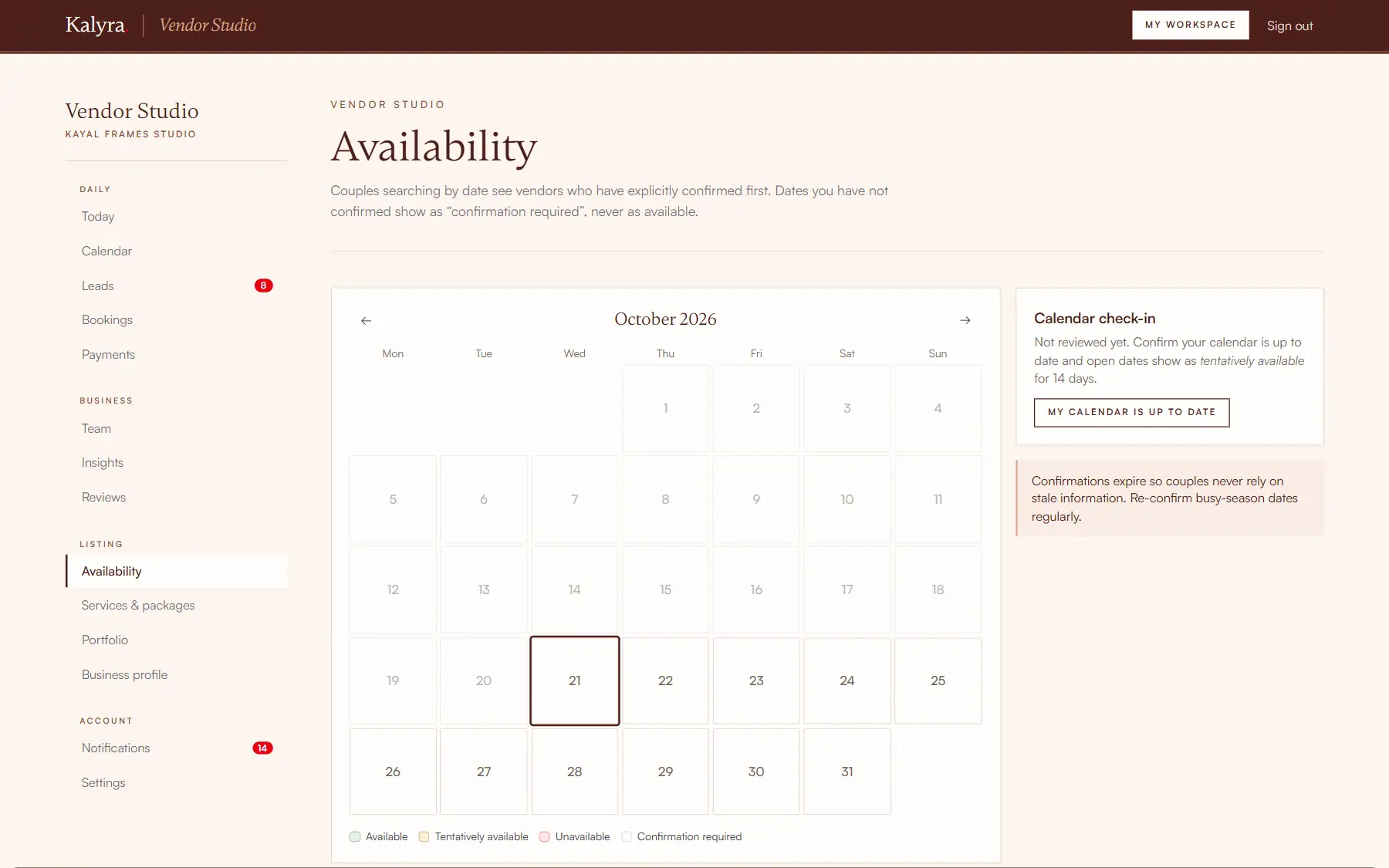Open Calendar in the sidebar

(177, 251)
